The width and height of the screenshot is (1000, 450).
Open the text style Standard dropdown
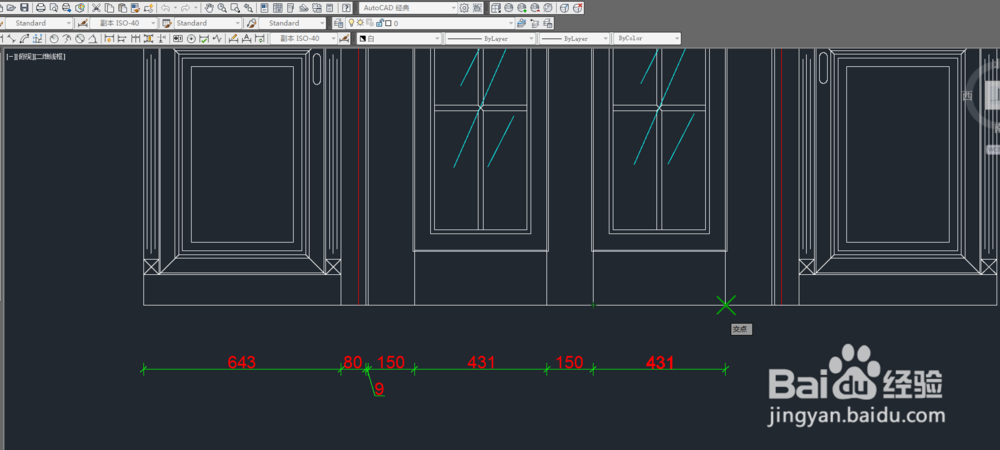click(x=40, y=23)
